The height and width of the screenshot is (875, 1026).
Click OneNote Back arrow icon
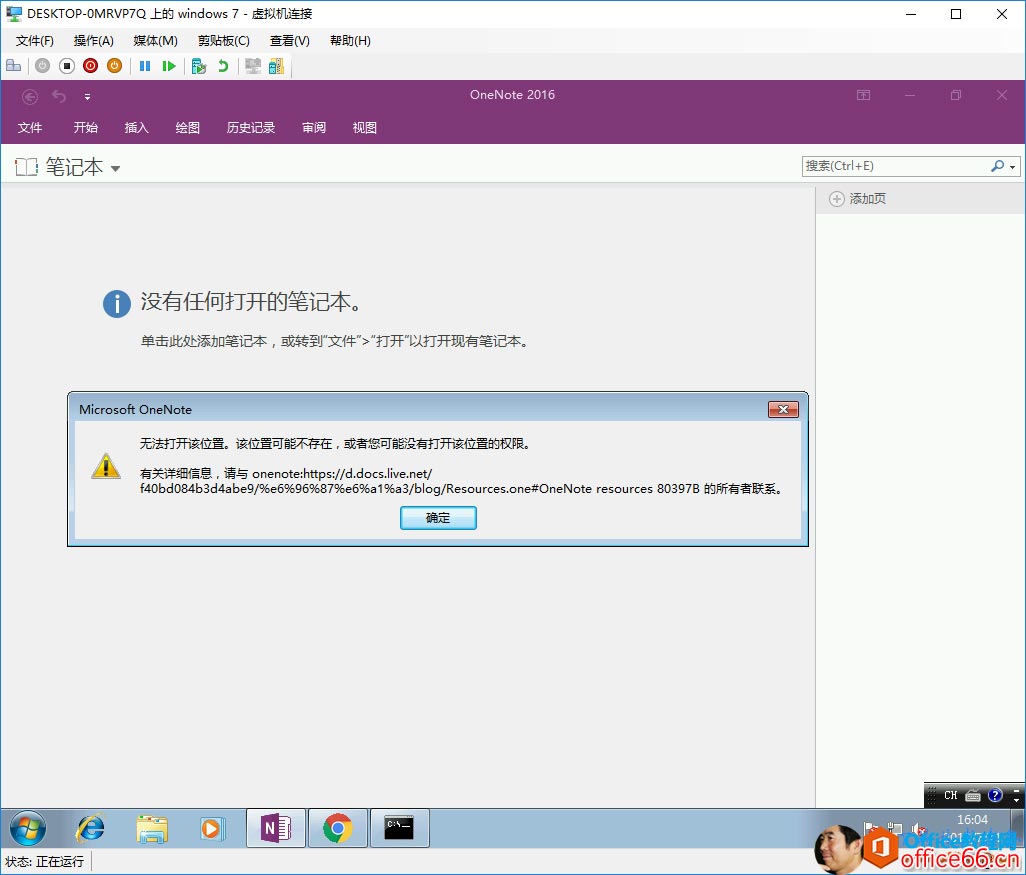(30, 97)
